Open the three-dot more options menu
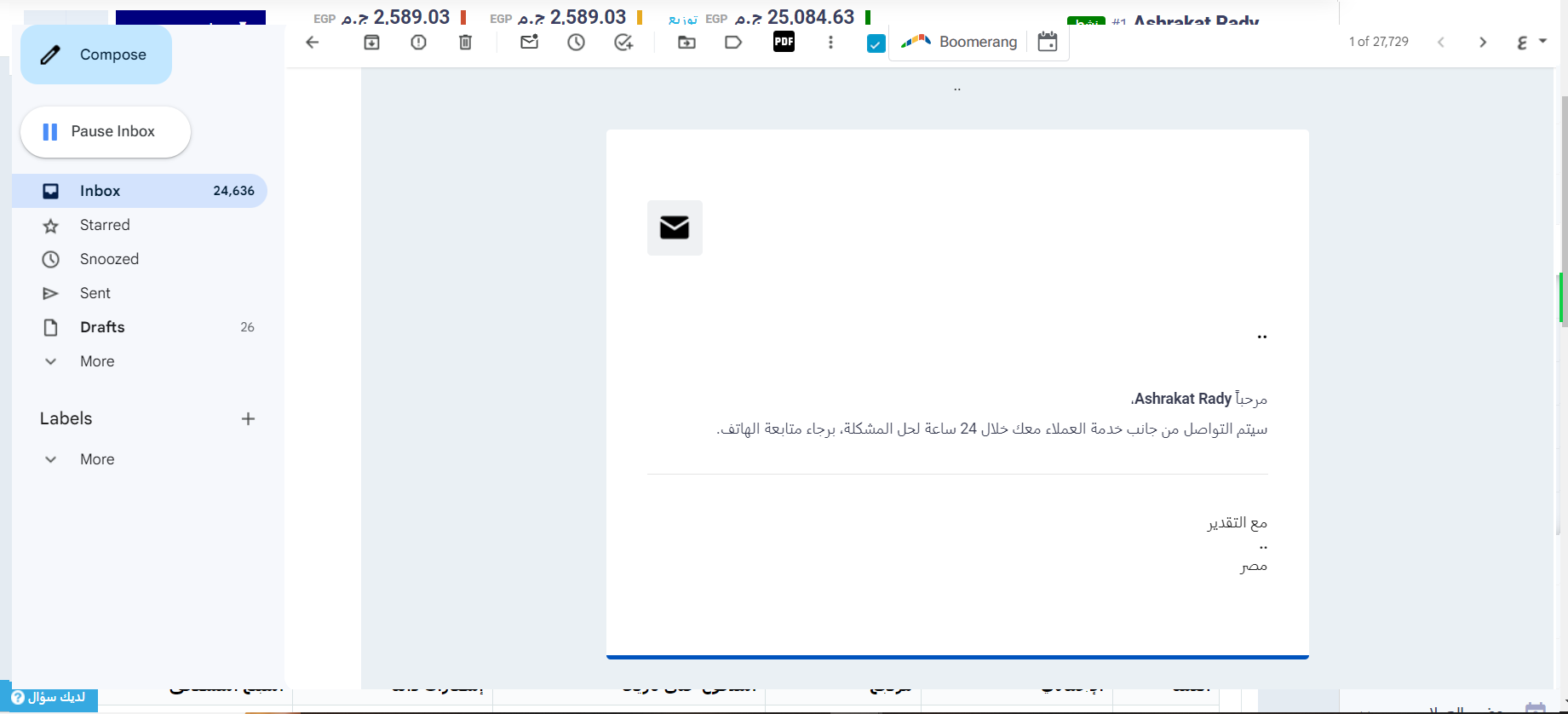Screen dimensions: 1568x714 (830, 42)
